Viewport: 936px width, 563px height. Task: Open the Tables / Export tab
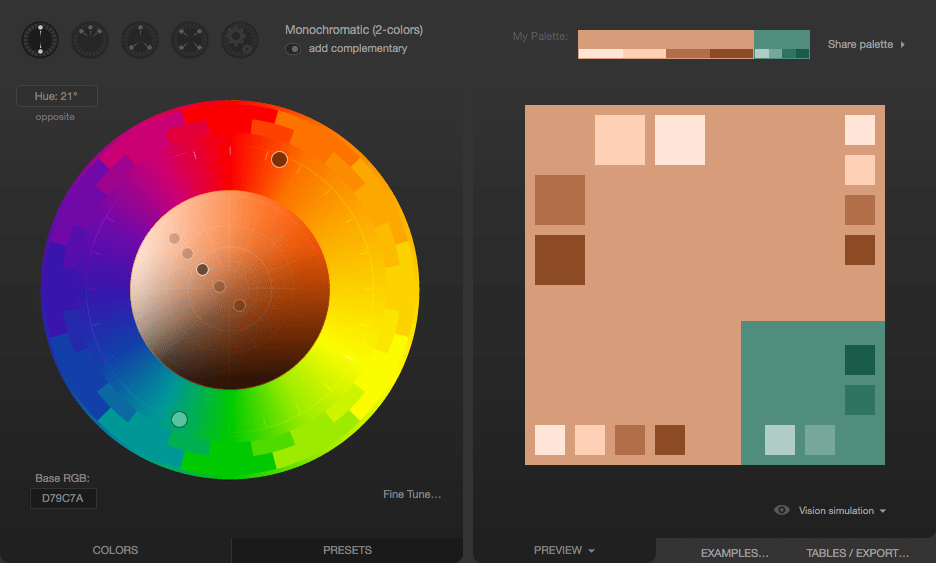[x=857, y=553]
